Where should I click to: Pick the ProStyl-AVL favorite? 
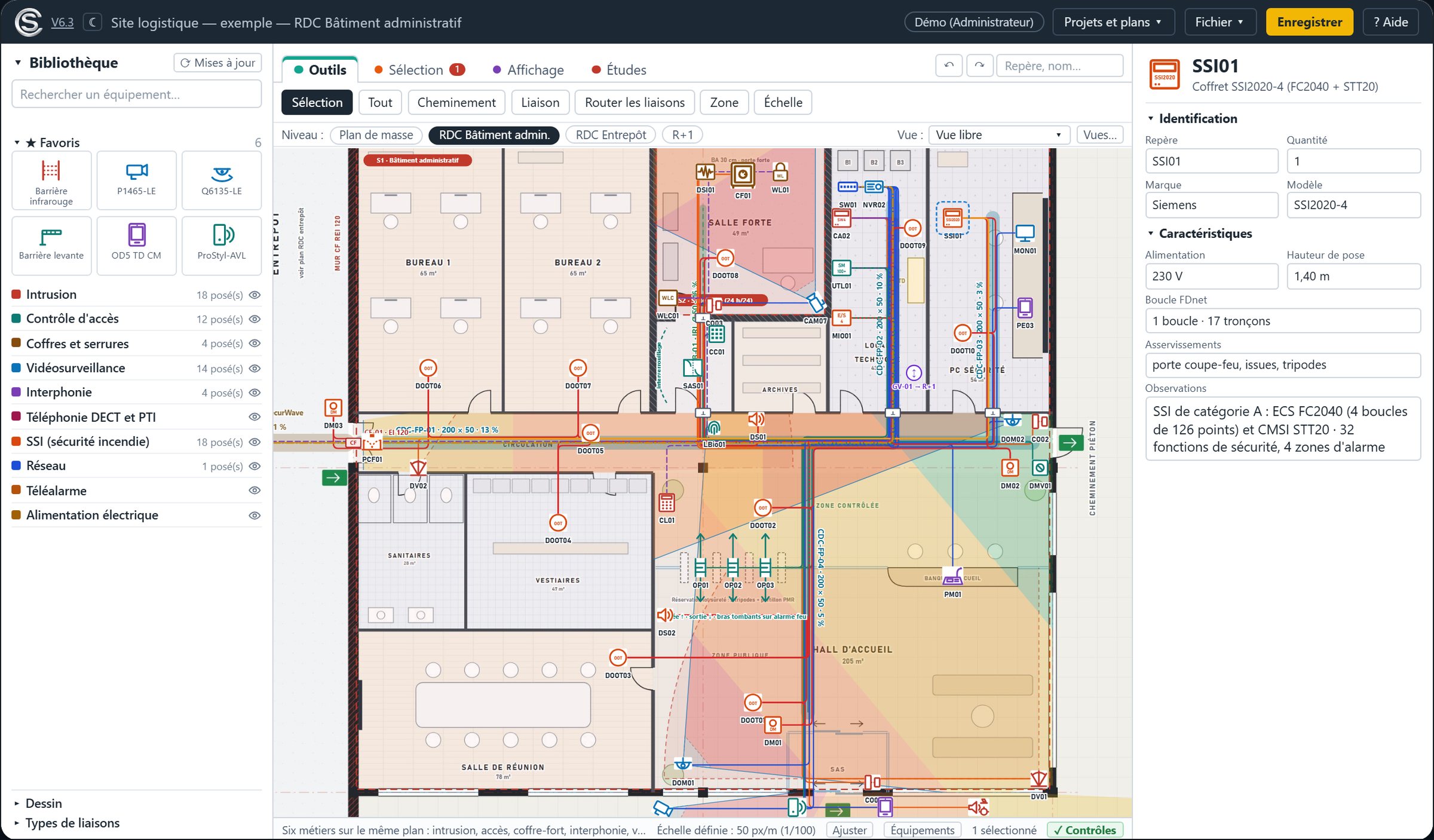(222, 245)
